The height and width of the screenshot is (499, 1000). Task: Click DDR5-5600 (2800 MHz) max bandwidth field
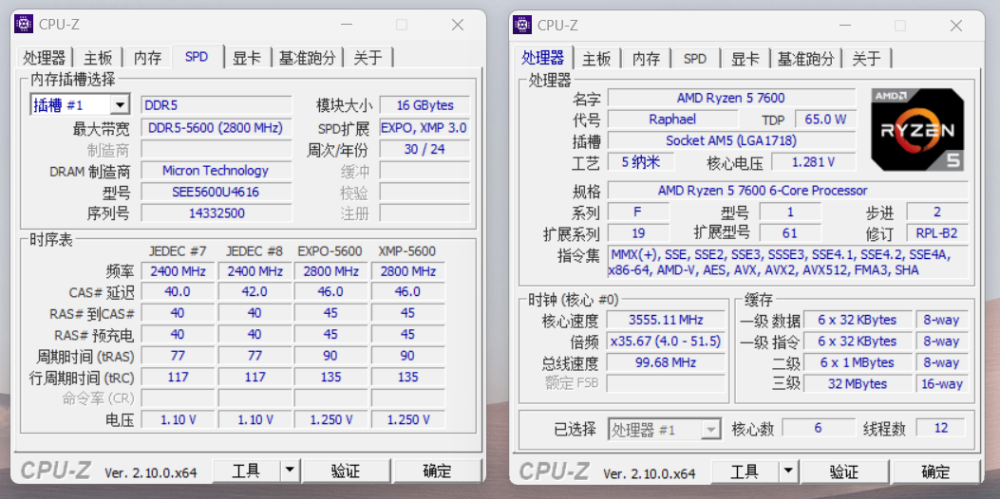click(x=216, y=128)
